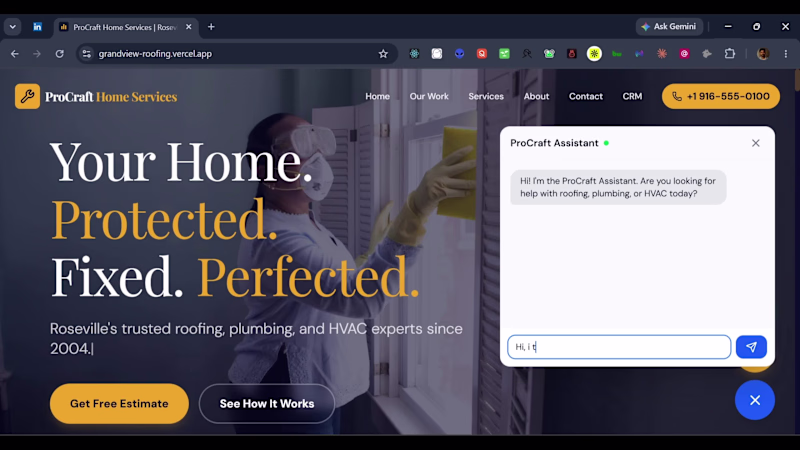Click See How It Works button

point(267,404)
